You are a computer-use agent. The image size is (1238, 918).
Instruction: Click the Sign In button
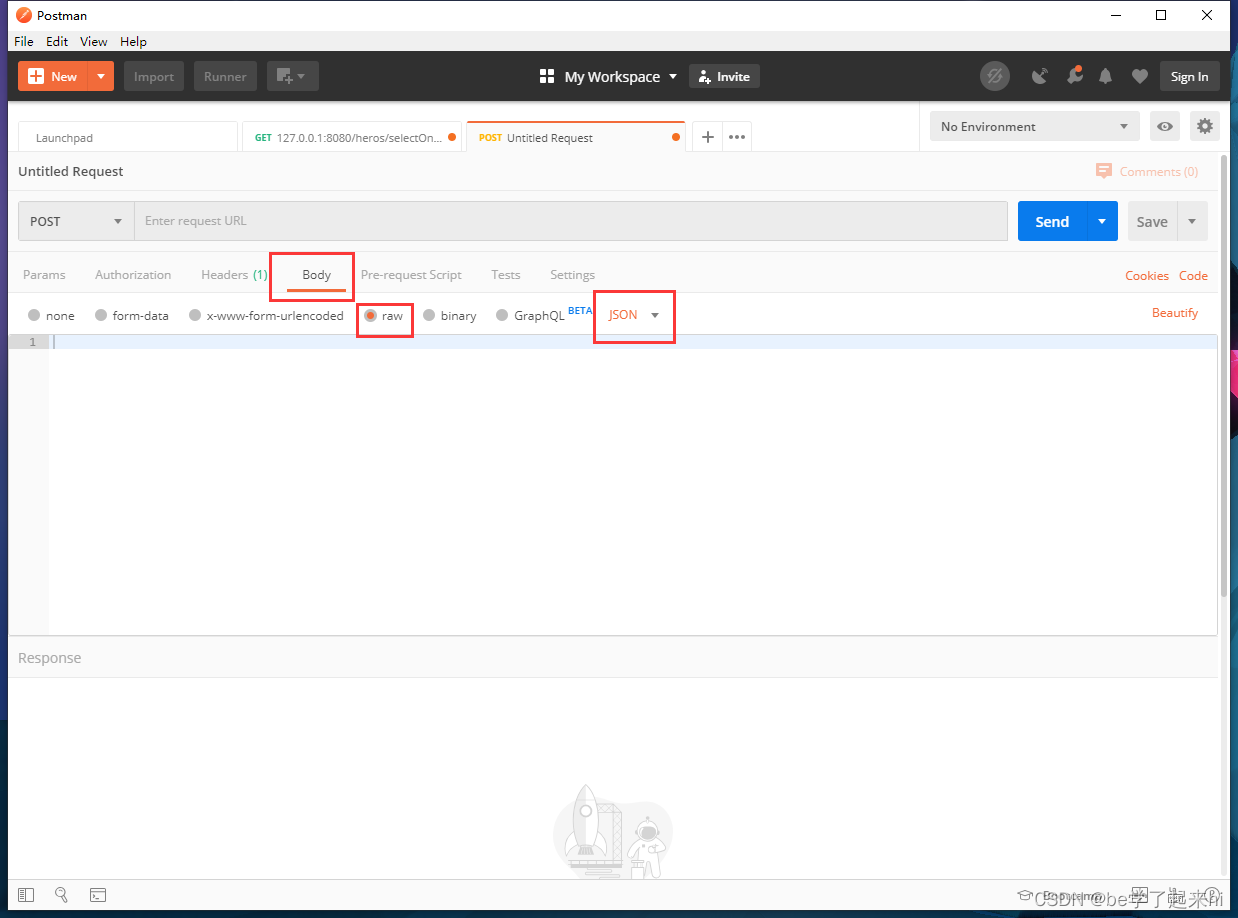click(x=1189, y=76)
